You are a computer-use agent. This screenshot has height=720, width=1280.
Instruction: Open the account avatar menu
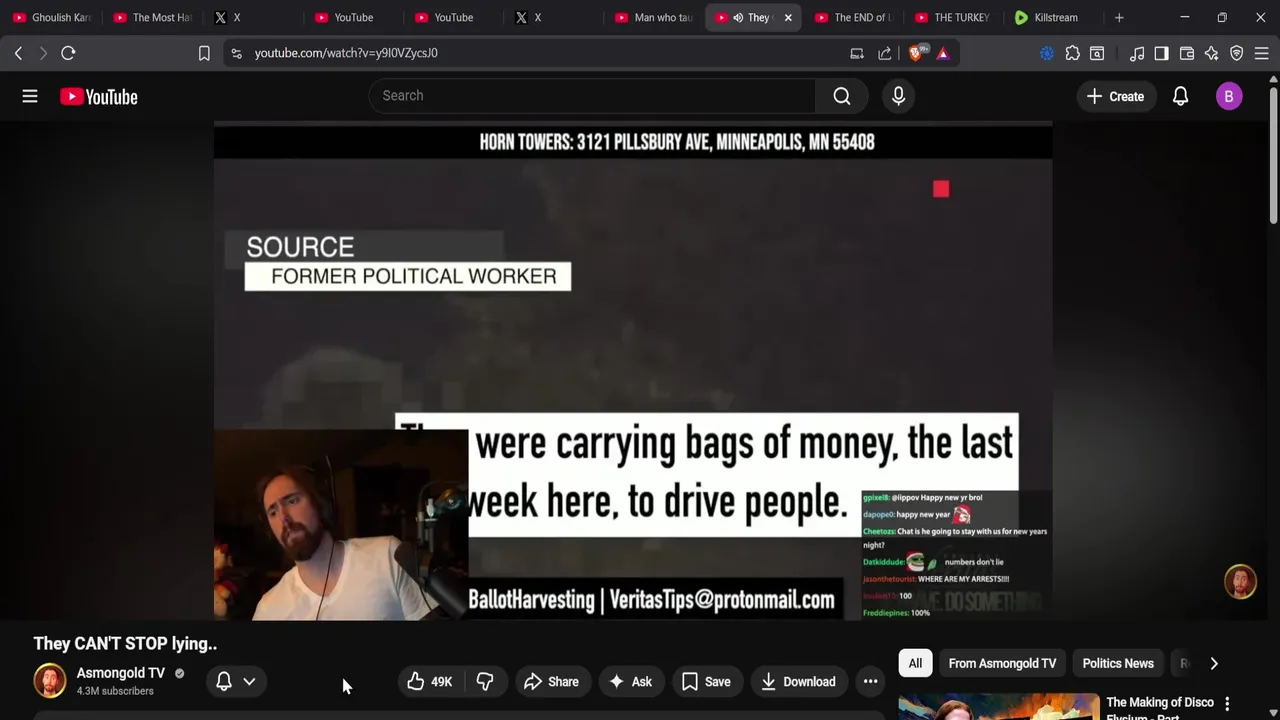[x=1229, y=96]
